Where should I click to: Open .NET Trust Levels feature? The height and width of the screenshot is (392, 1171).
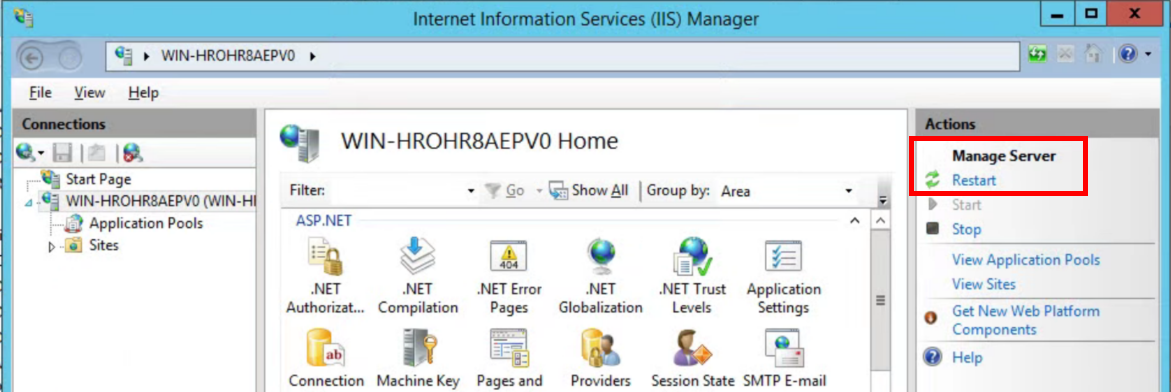pyautogui.click(x=692, y=277)
